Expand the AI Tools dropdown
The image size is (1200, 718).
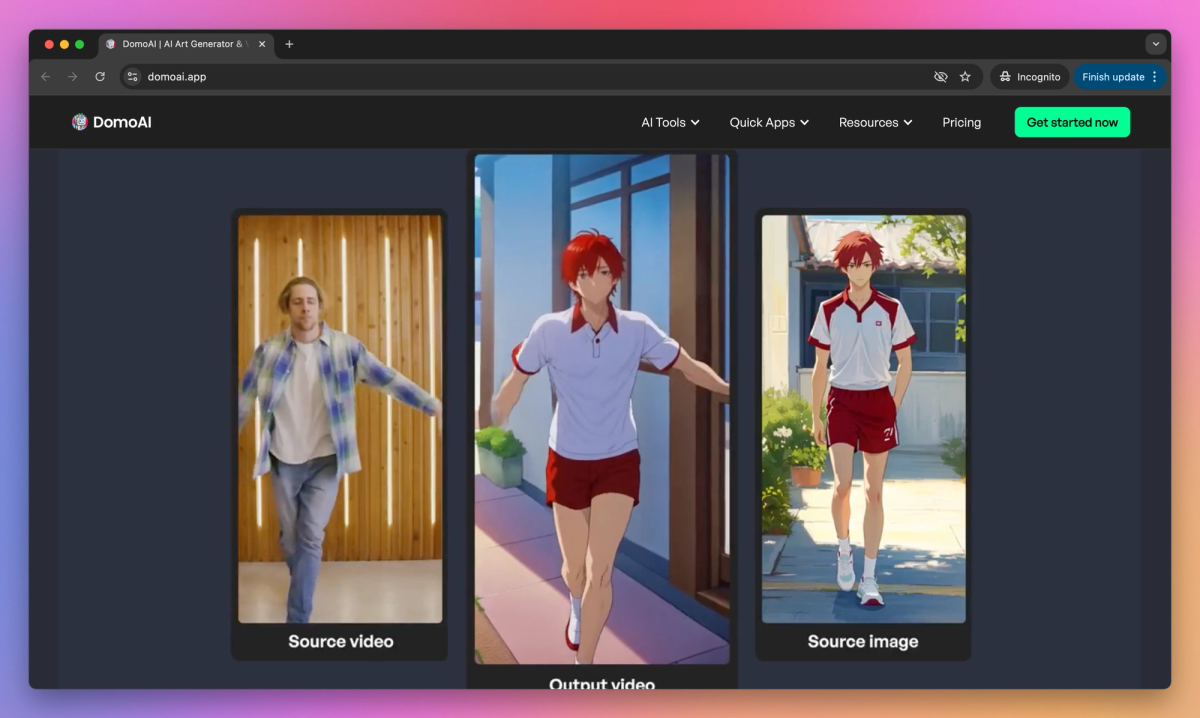pyautogui.click(x=670, y=122)
